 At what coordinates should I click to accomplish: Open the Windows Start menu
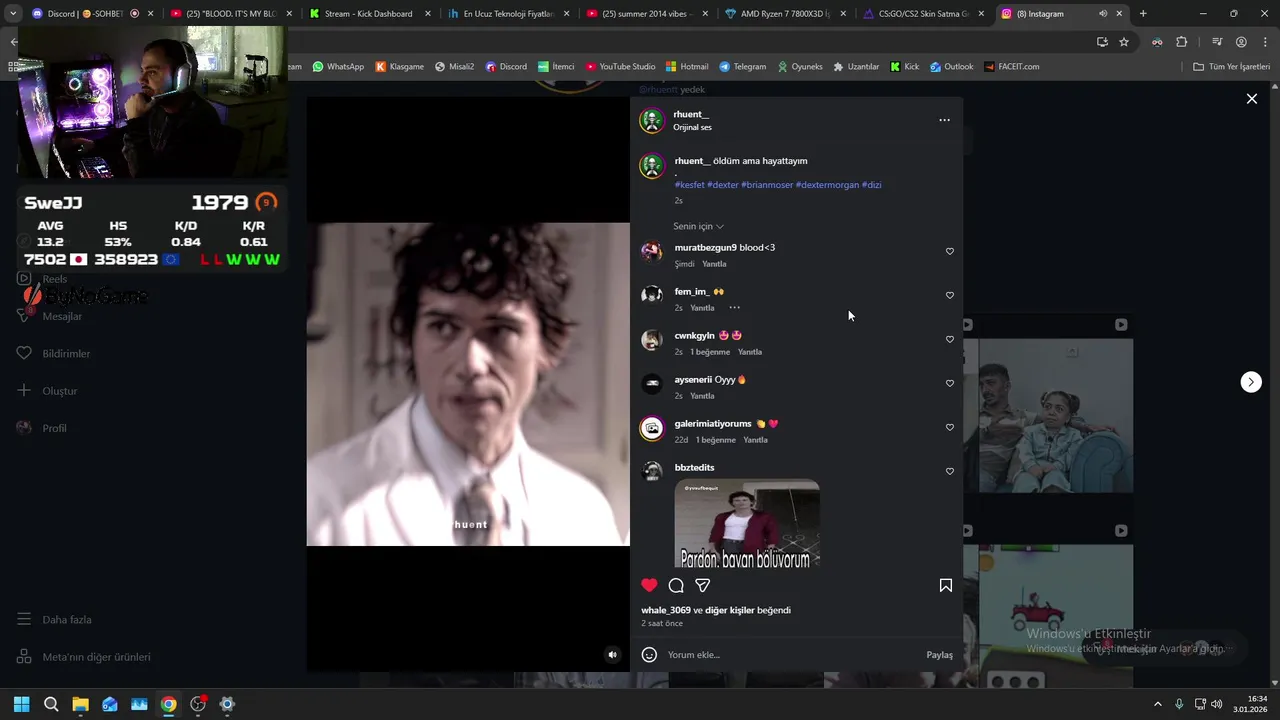click(x=21, y=704)
